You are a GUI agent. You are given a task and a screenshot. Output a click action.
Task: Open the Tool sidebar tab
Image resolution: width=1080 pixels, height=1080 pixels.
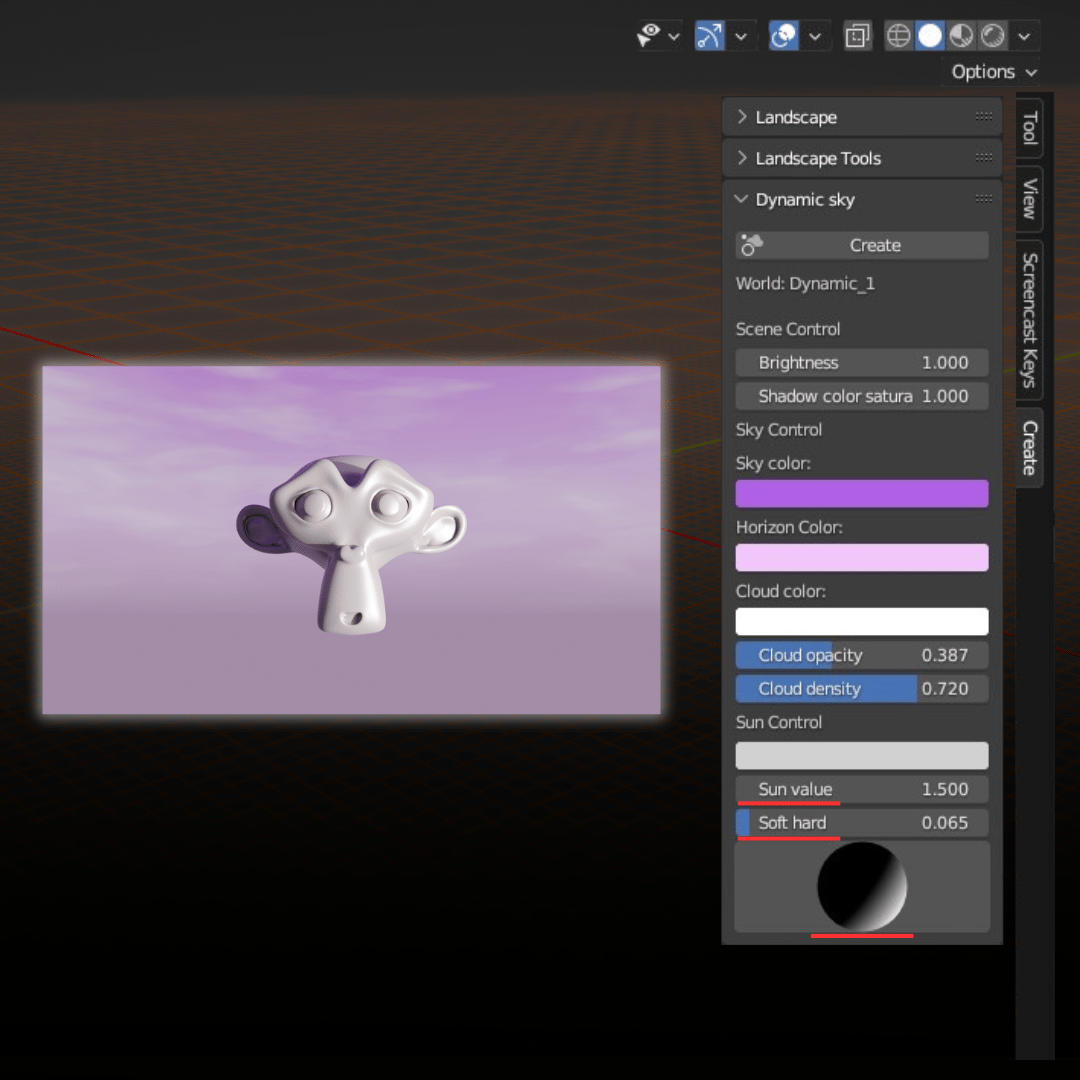[1030, 128]
